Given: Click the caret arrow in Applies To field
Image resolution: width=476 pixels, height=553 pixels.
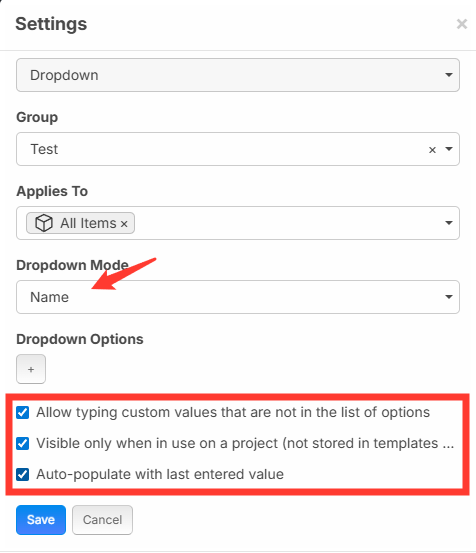Looking at the screenshot, I should pos(449,223).
